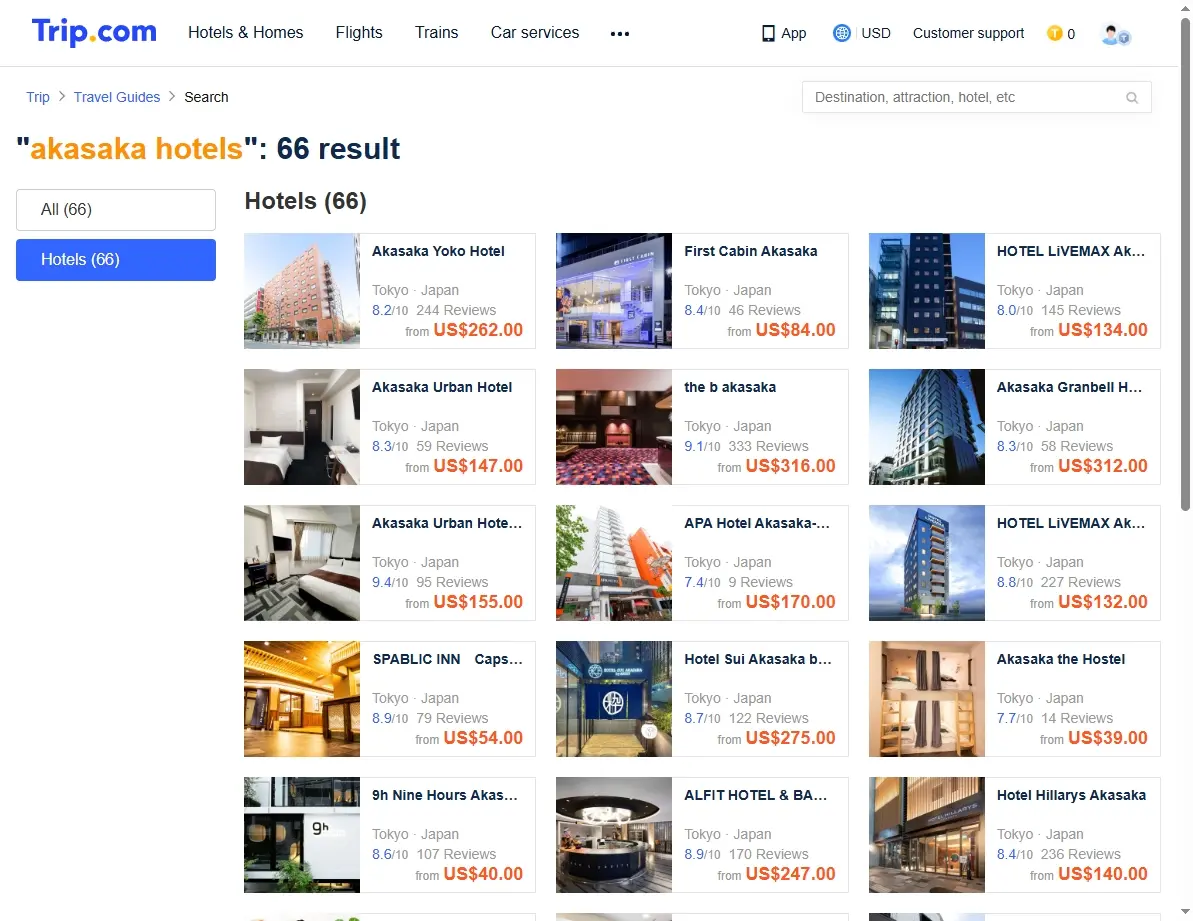
Task: Click the US$262.00 price
Action: pyautogui.click(x=479, y=331)
